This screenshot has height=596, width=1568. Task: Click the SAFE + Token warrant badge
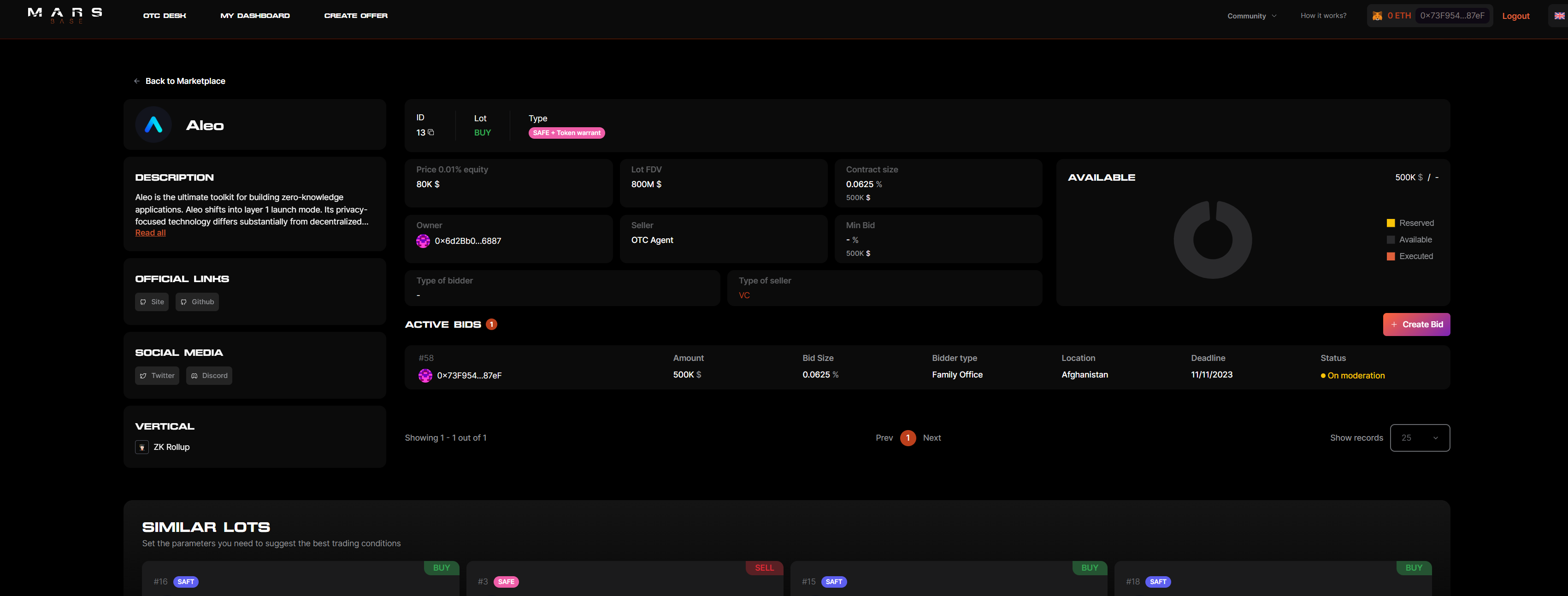point(566,133)
